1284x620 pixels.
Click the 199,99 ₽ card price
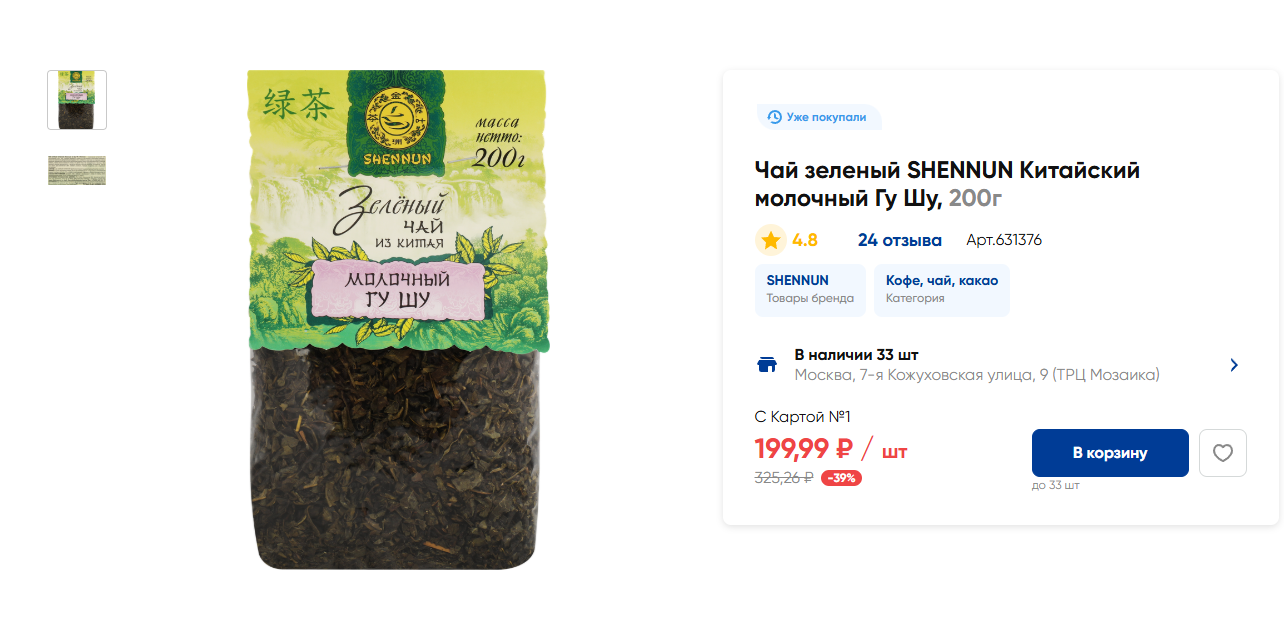(803, 449)
